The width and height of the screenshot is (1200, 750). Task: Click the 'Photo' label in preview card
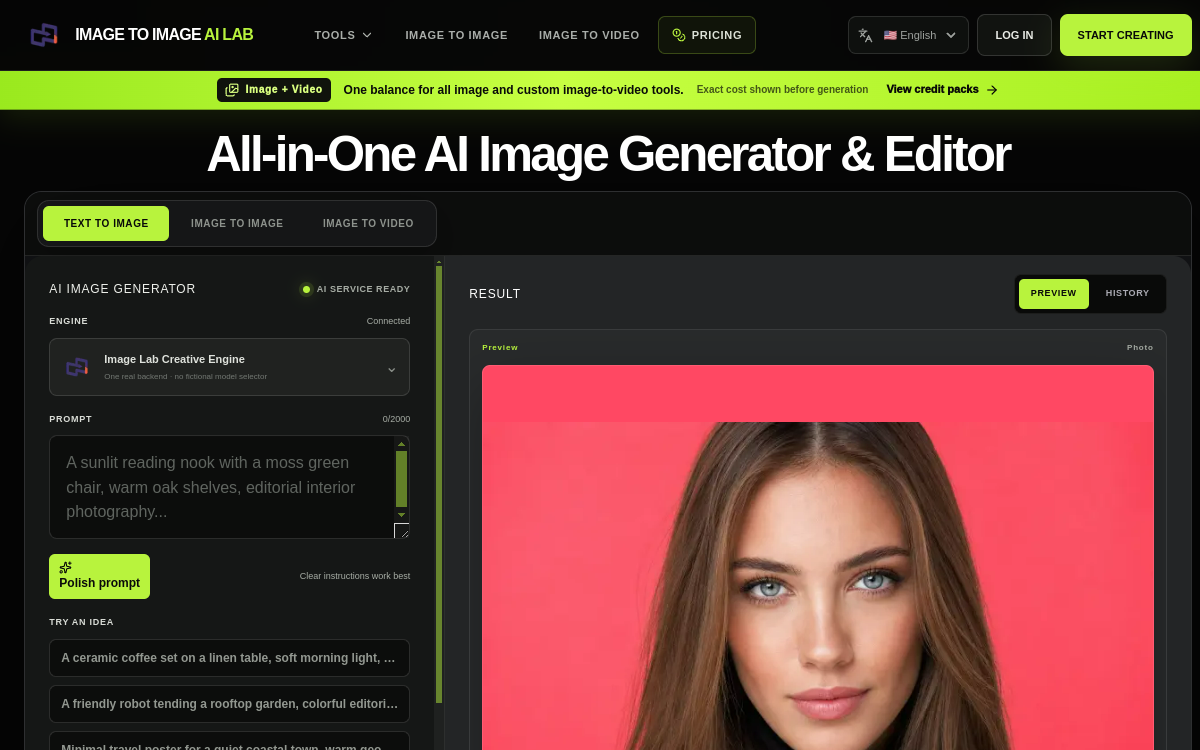pos(1140,347)
